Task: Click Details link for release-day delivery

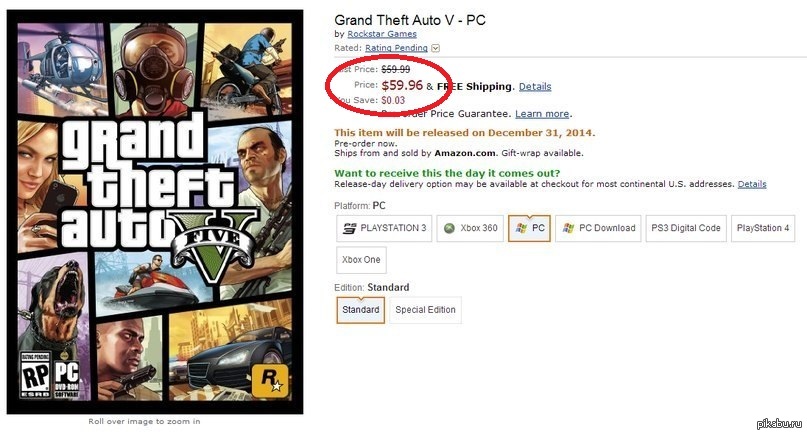Action: [752, 184]
